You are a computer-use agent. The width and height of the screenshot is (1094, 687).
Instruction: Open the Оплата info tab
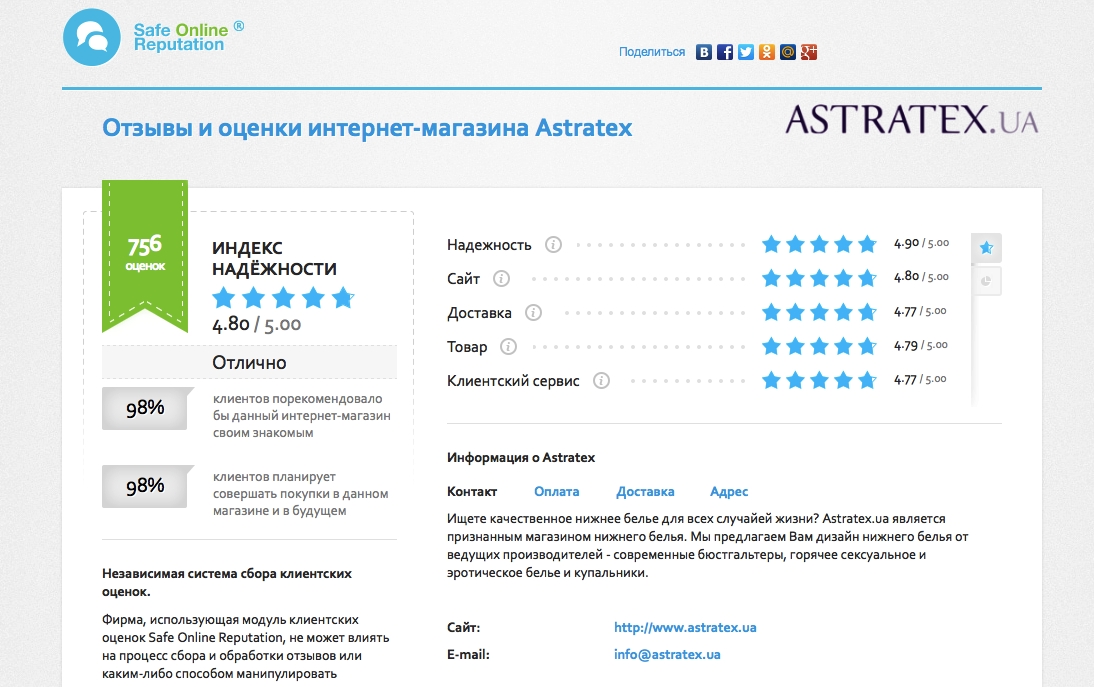pyautogui.click(x=557, y=492)
